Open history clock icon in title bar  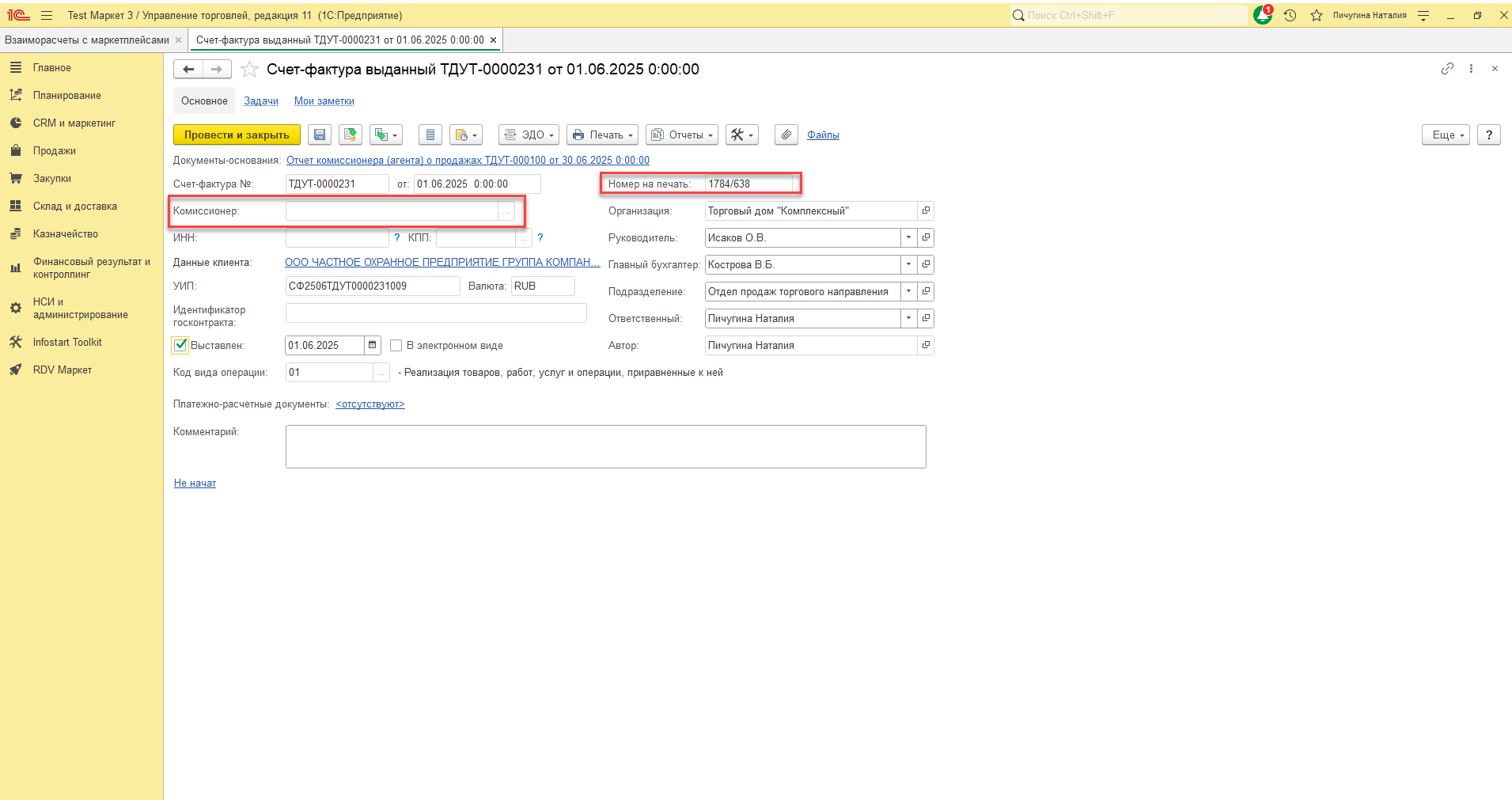click(x=1290, y=15)
